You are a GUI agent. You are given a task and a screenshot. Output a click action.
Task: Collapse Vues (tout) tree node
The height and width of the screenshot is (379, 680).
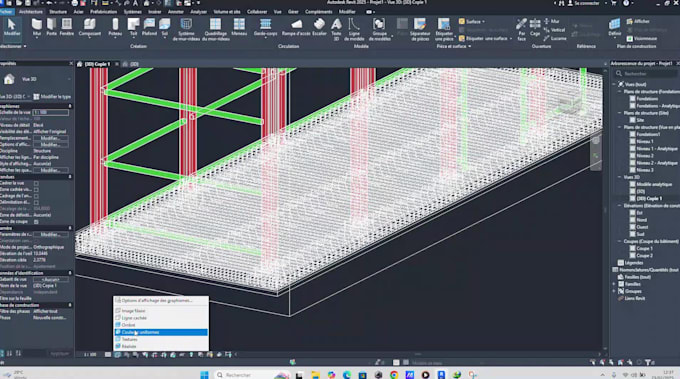coord(614,85)
